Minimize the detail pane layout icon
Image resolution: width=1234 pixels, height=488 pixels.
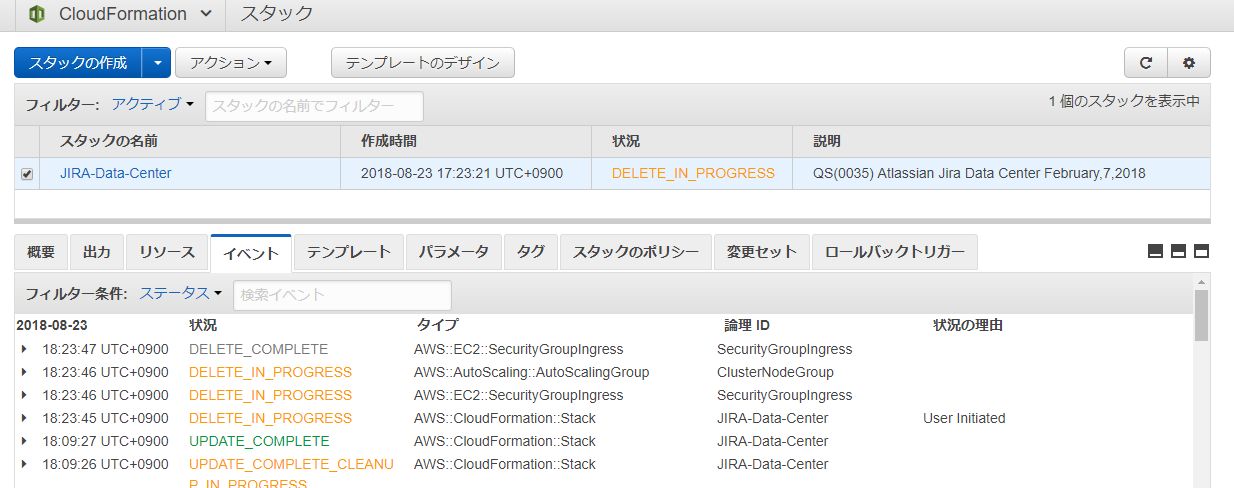1155,251
